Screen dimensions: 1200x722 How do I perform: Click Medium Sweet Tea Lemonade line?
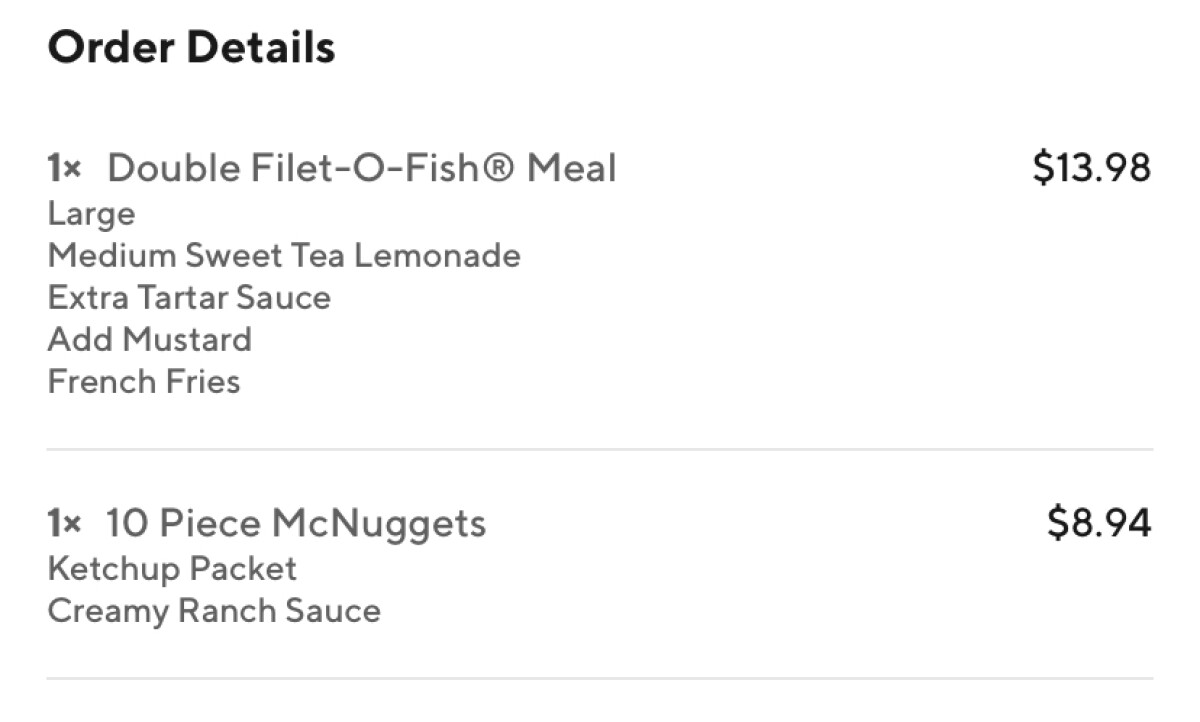click(284, 256)
